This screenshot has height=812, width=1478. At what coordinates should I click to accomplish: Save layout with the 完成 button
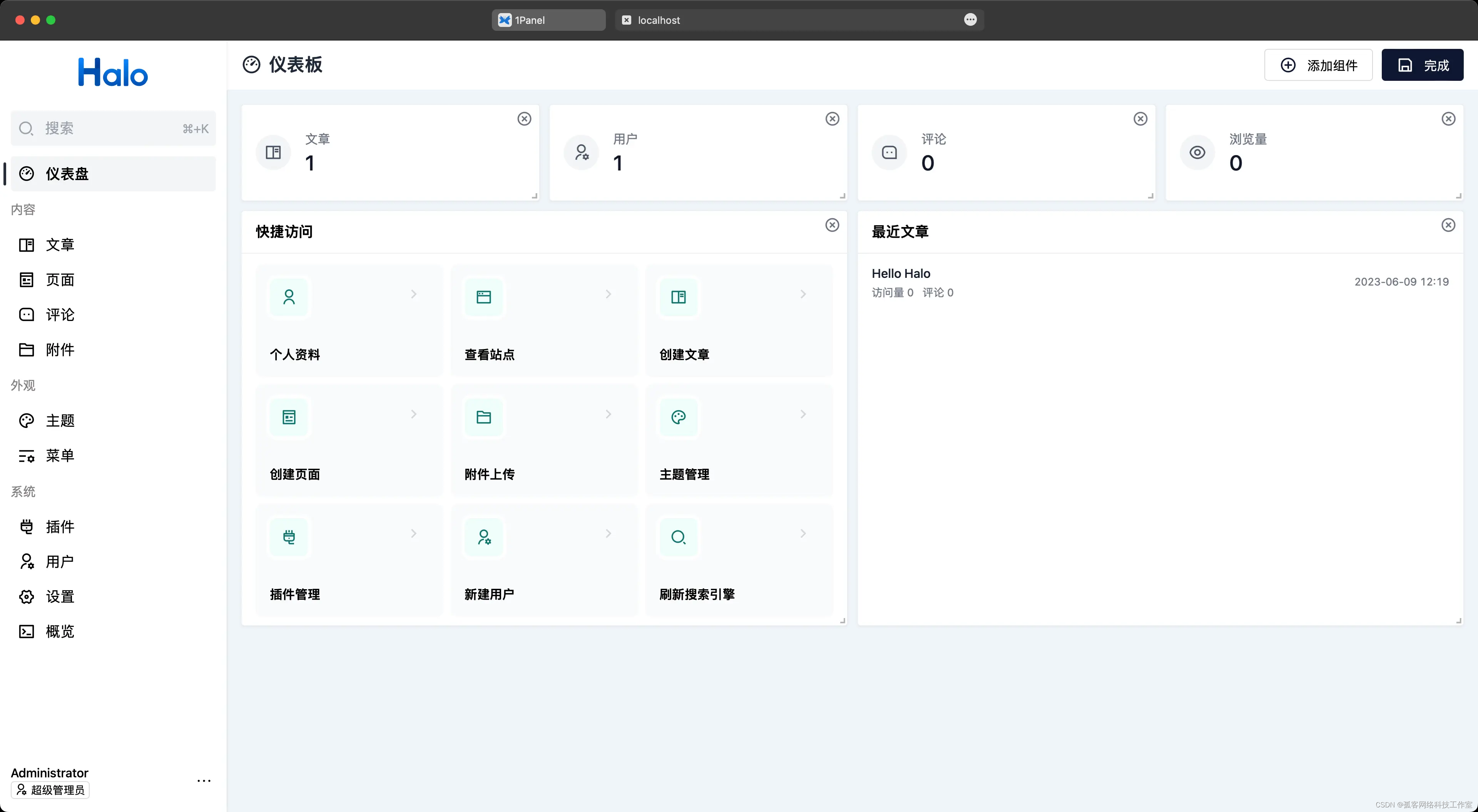pos(1422,65)
